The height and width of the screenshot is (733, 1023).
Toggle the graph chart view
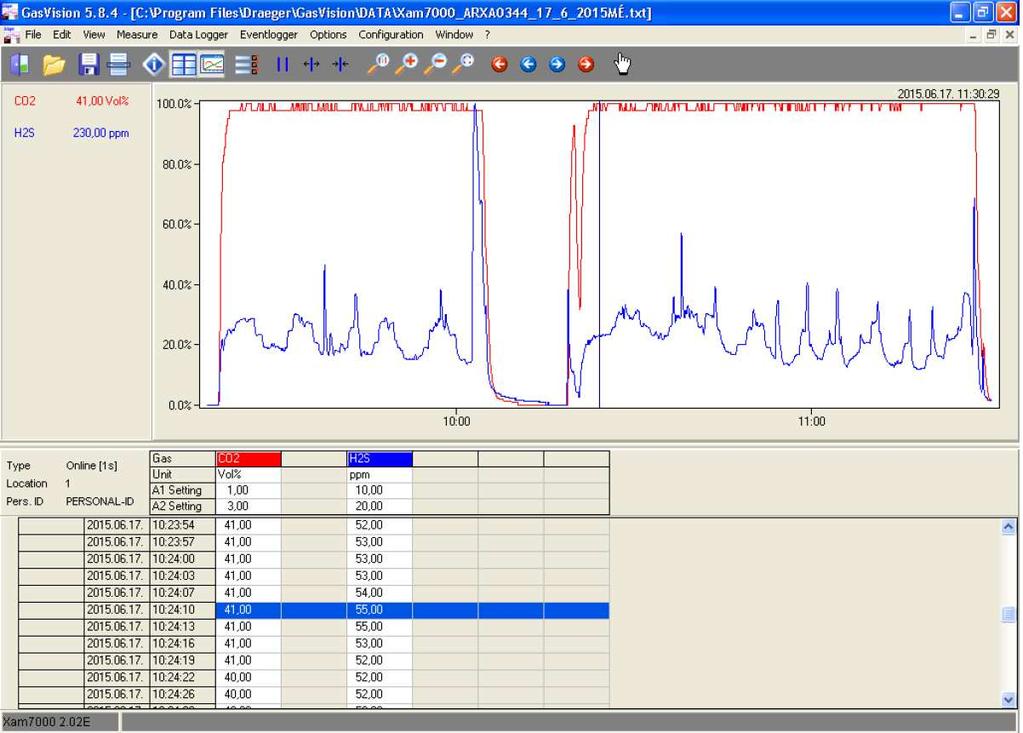point(212,64)
